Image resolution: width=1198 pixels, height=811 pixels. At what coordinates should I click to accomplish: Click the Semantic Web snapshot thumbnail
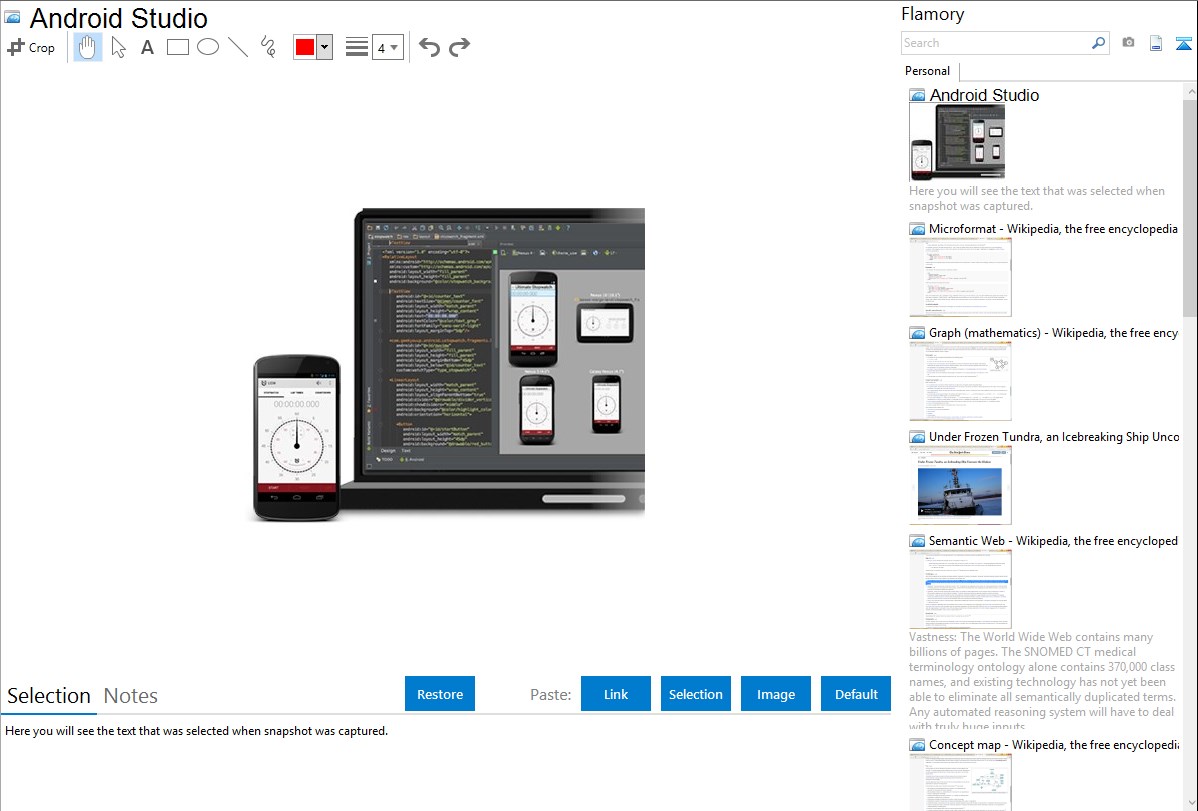[960, 589]
